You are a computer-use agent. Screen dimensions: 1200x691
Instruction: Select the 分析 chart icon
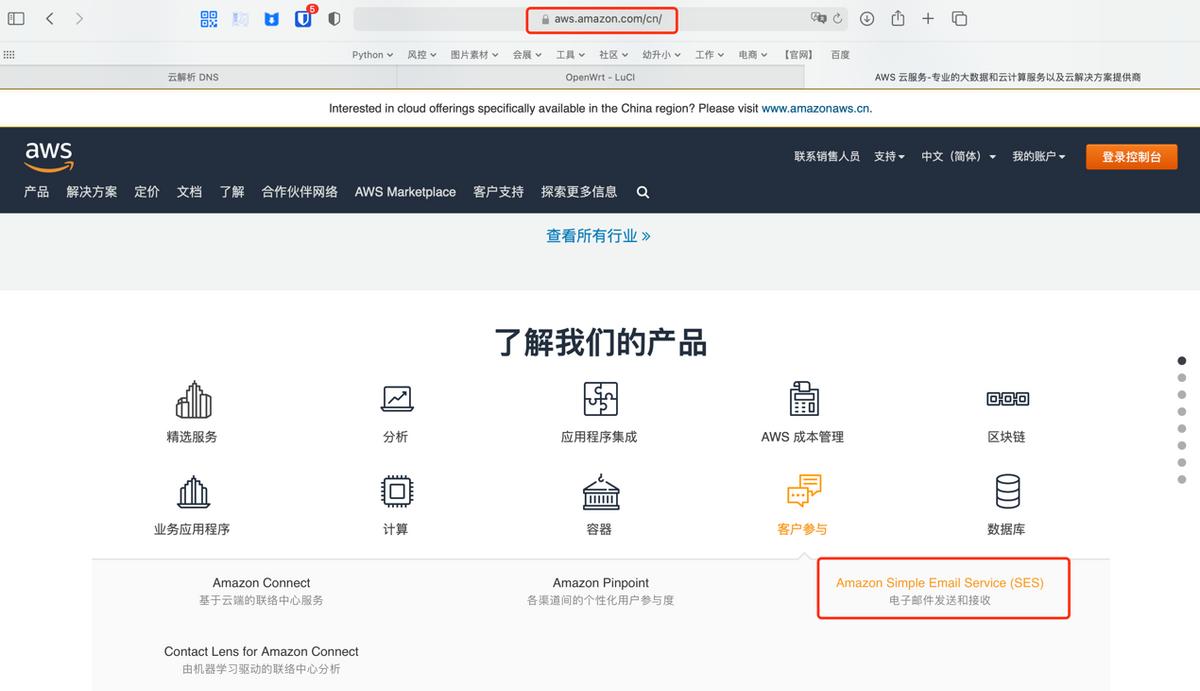tap(397, 399)
